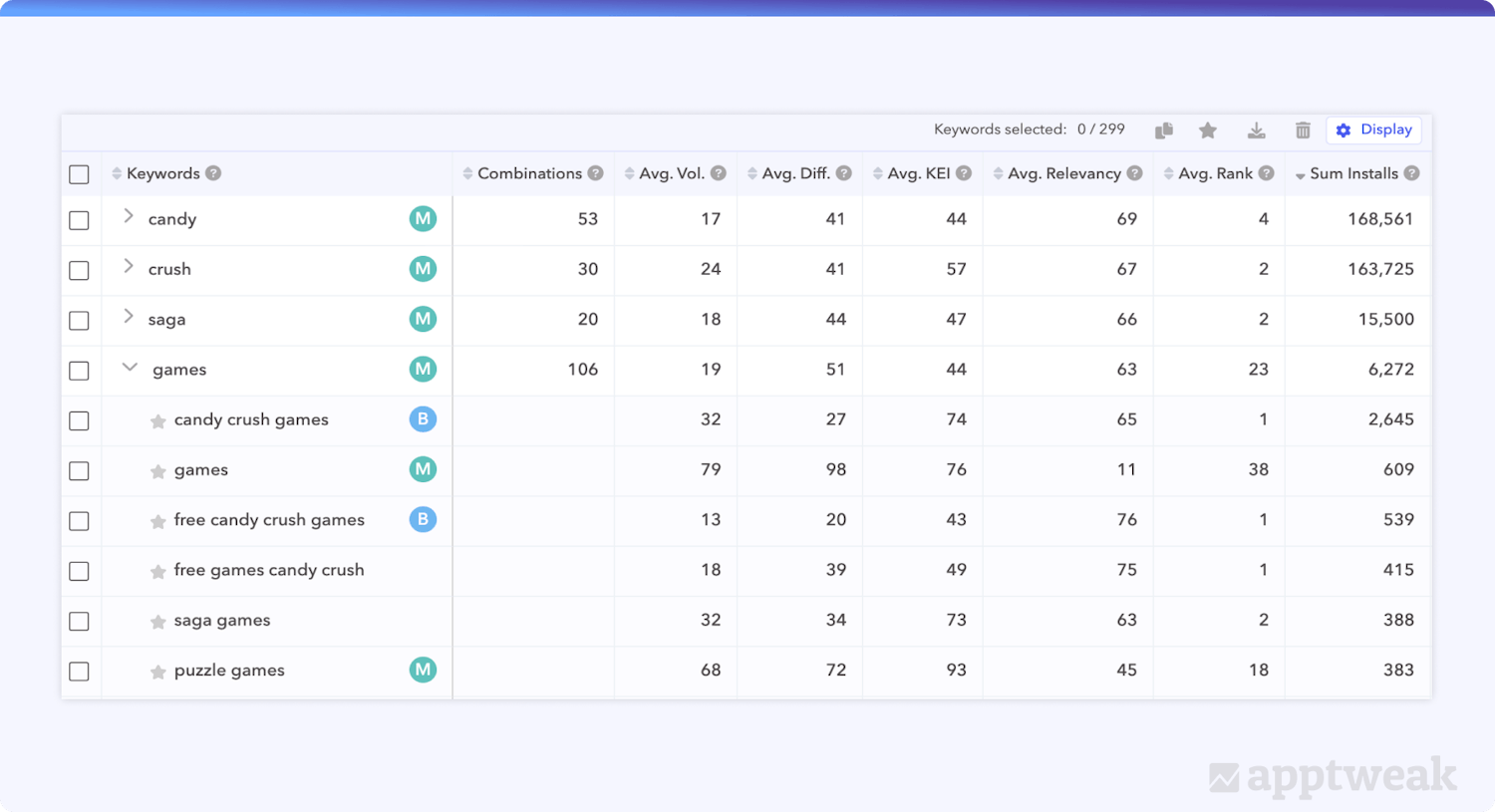
Task: Click the blue B badge on 'free candy crush games'
Action: click(423, 519)
